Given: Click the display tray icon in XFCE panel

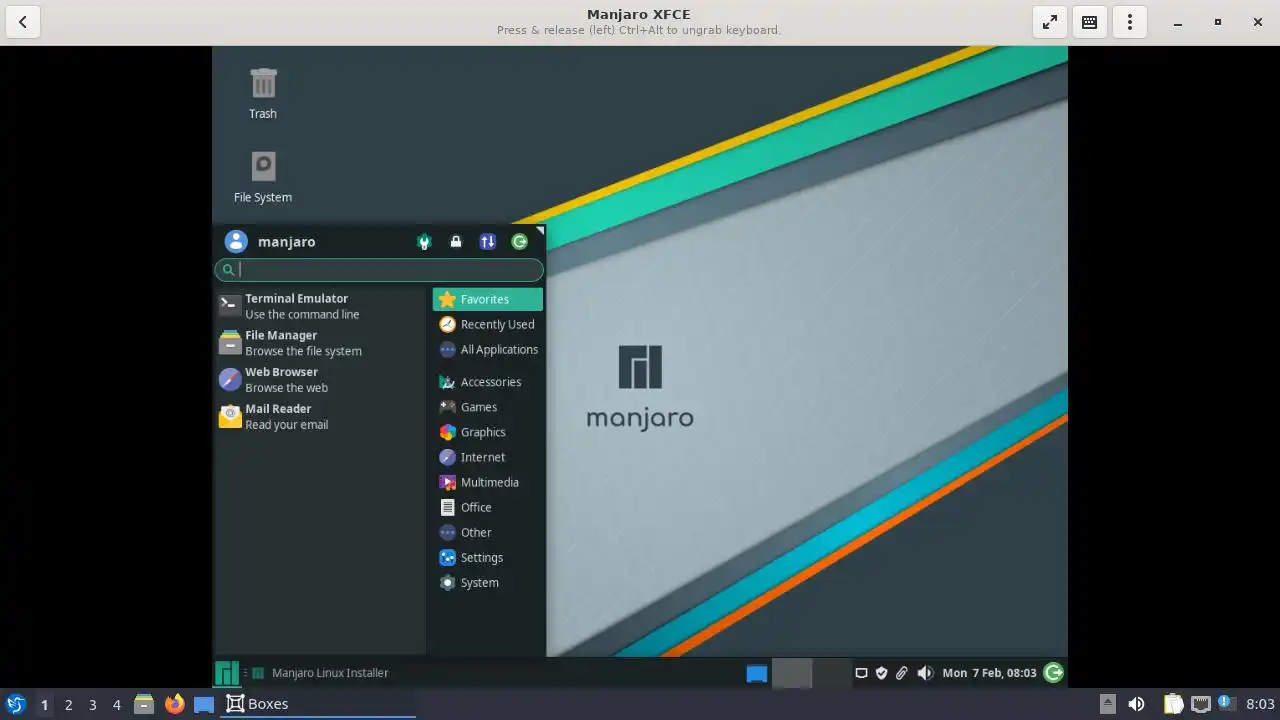Looking at the screenshot, I should pyautogui.click(x=861, y=673).
